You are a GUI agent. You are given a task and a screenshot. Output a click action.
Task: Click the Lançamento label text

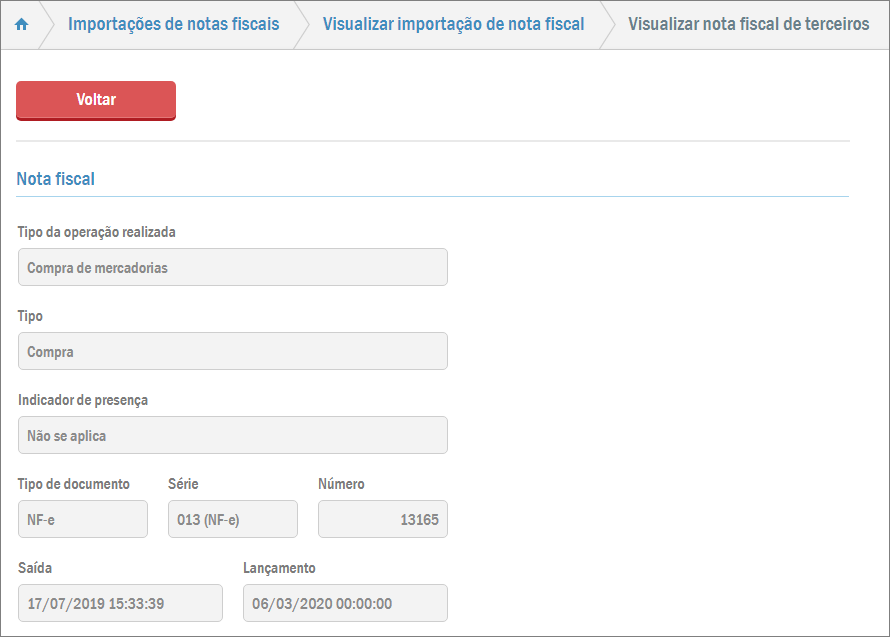pos(279,568)
